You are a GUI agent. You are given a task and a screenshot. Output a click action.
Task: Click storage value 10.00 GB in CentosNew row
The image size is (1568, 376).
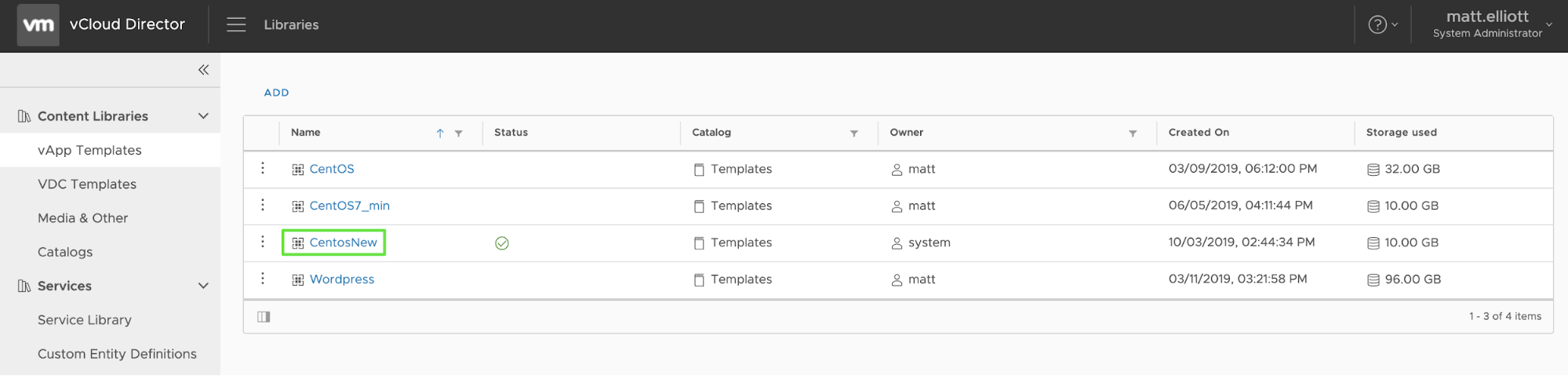(1411, 243)
